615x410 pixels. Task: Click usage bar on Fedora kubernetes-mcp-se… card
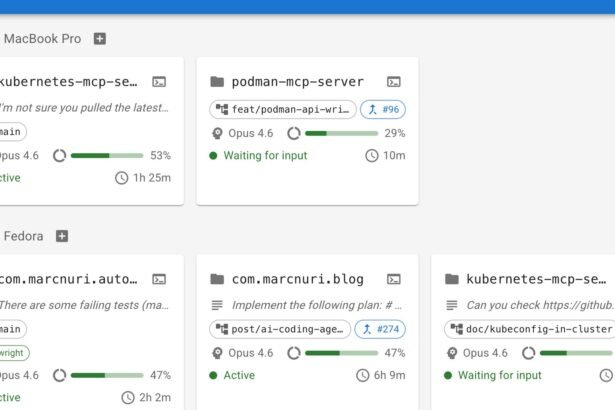tap(577, 353)
